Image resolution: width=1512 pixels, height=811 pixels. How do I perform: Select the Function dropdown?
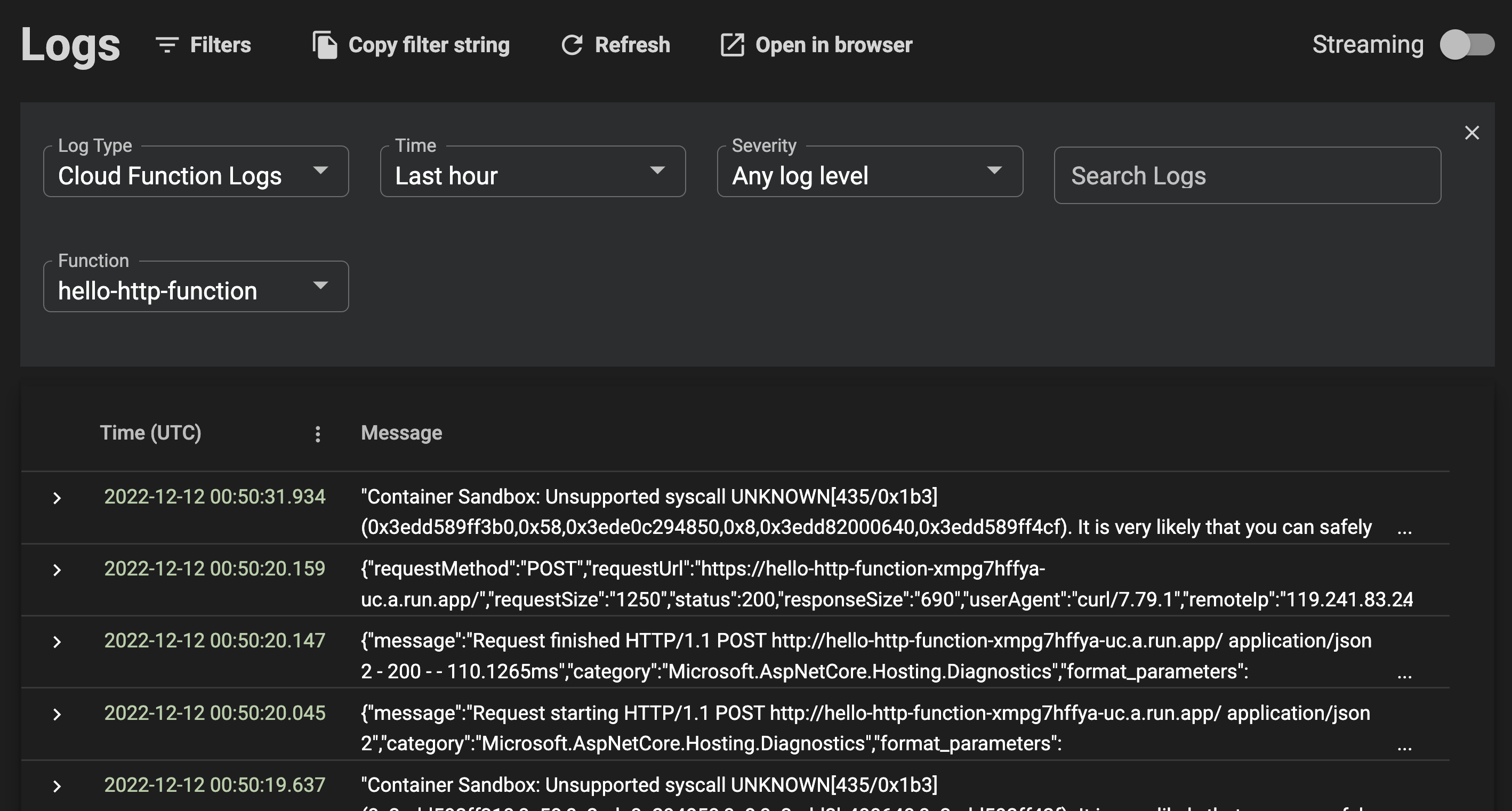coord(196,290)
